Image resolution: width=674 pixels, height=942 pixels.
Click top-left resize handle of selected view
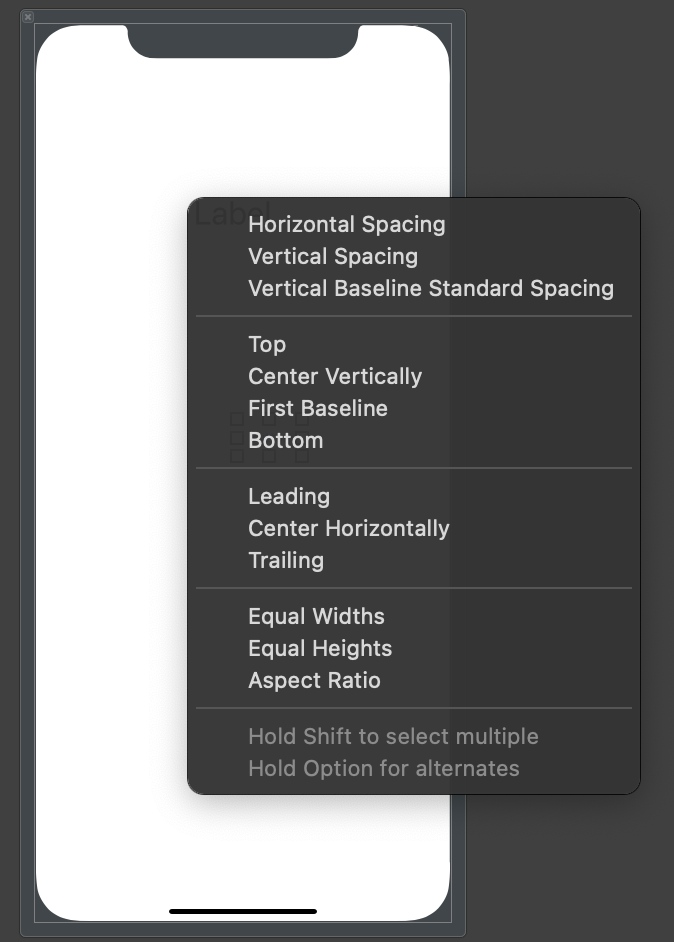pos(236,419)
